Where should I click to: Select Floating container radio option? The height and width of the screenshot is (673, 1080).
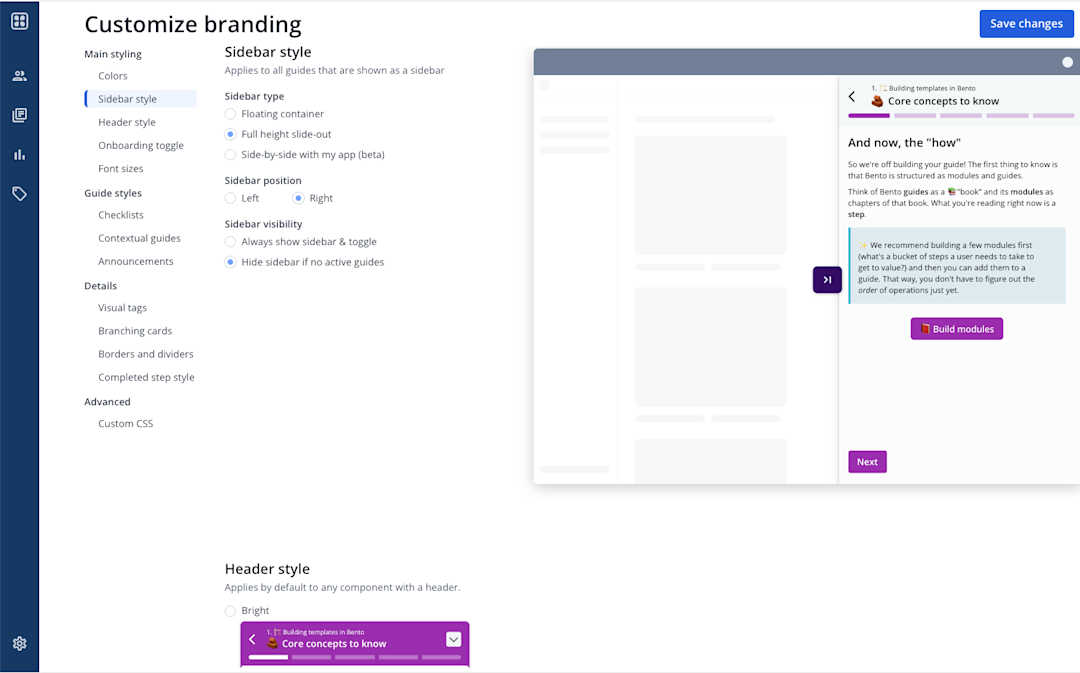coord(230,114)
